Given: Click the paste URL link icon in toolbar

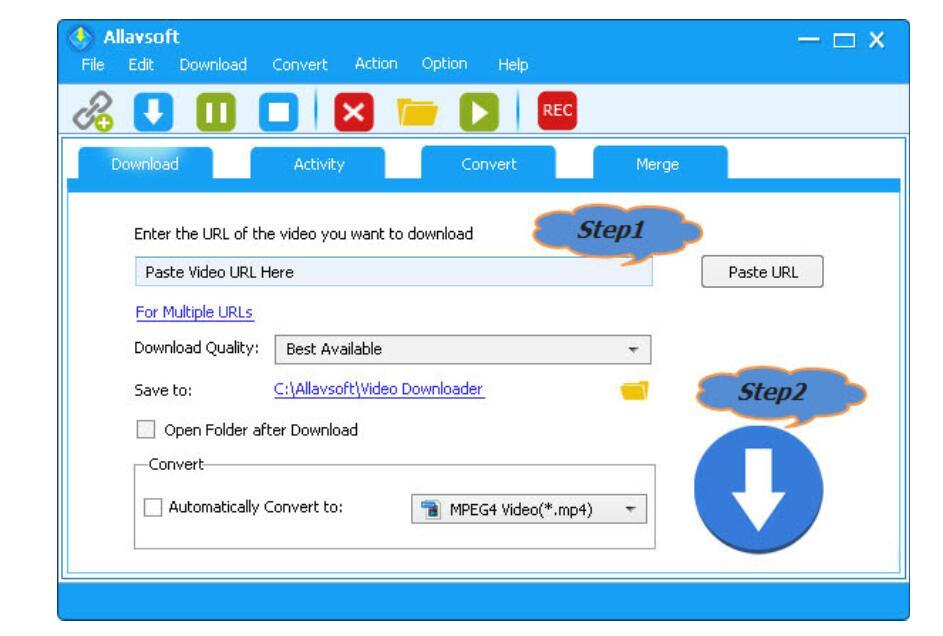Looking at the screenshot, I should pyautogui.click(x=93, y=111).
